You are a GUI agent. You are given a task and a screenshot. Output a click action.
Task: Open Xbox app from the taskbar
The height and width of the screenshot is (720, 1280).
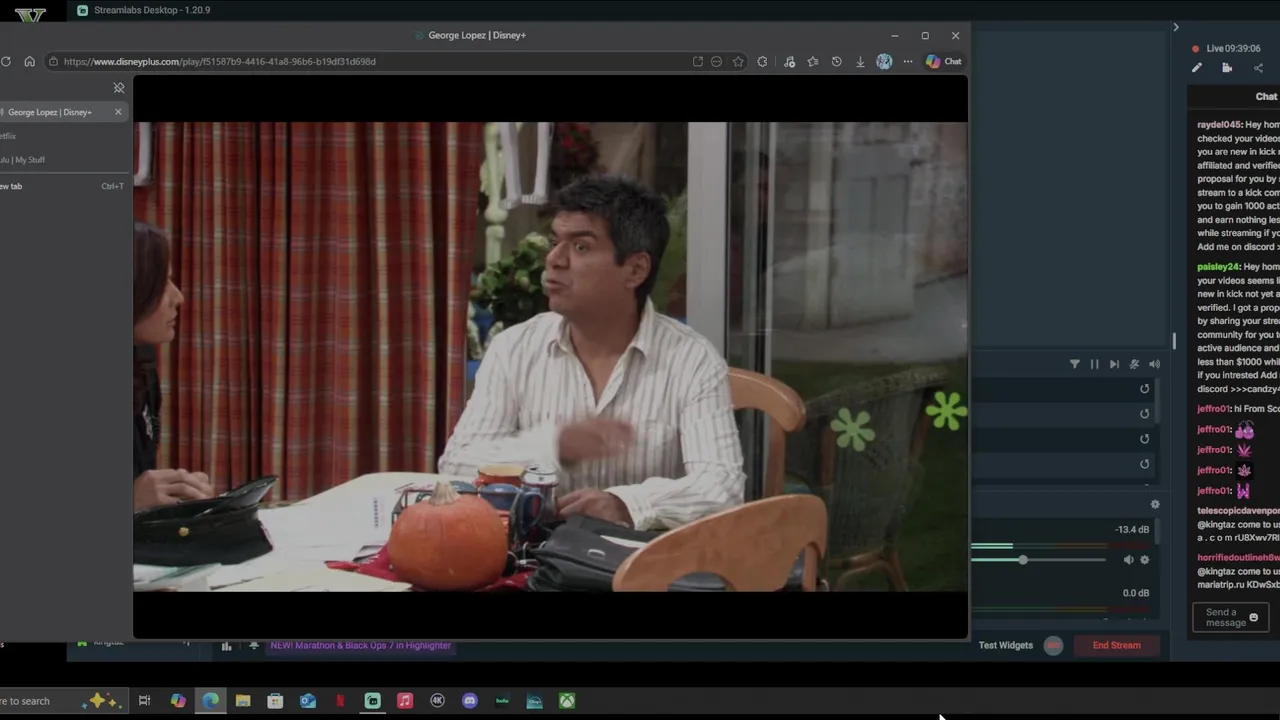[567, 701]
